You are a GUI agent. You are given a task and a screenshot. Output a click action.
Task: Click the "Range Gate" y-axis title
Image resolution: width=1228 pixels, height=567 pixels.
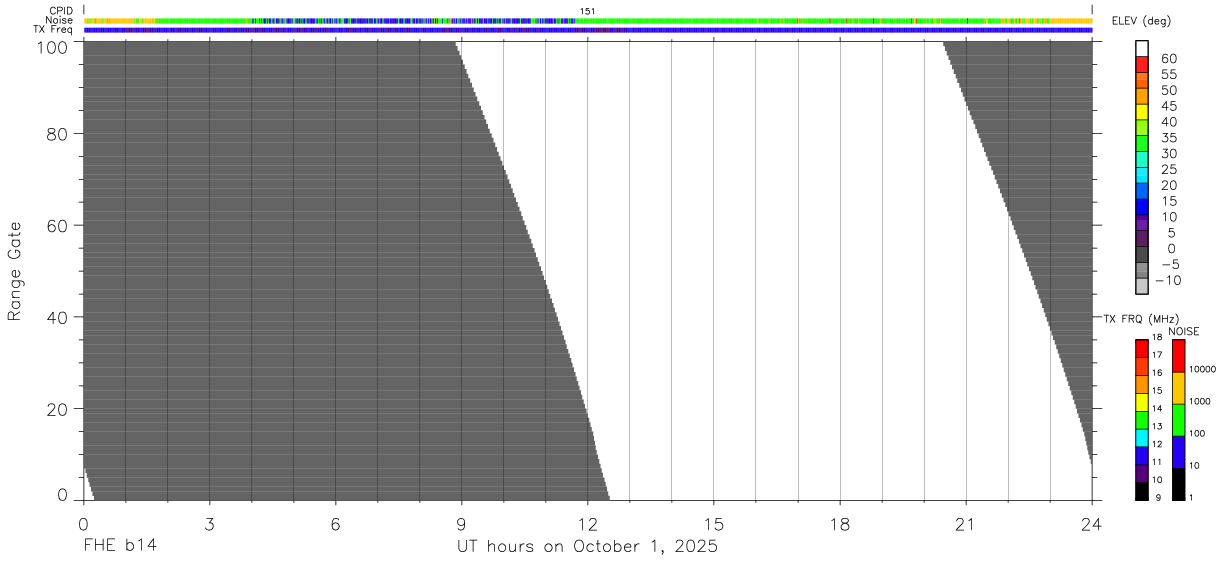[15, 271]
